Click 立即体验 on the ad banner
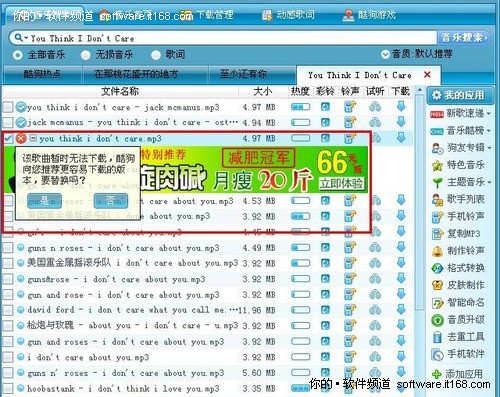This screenshot has height=397, width=500. 341,183
